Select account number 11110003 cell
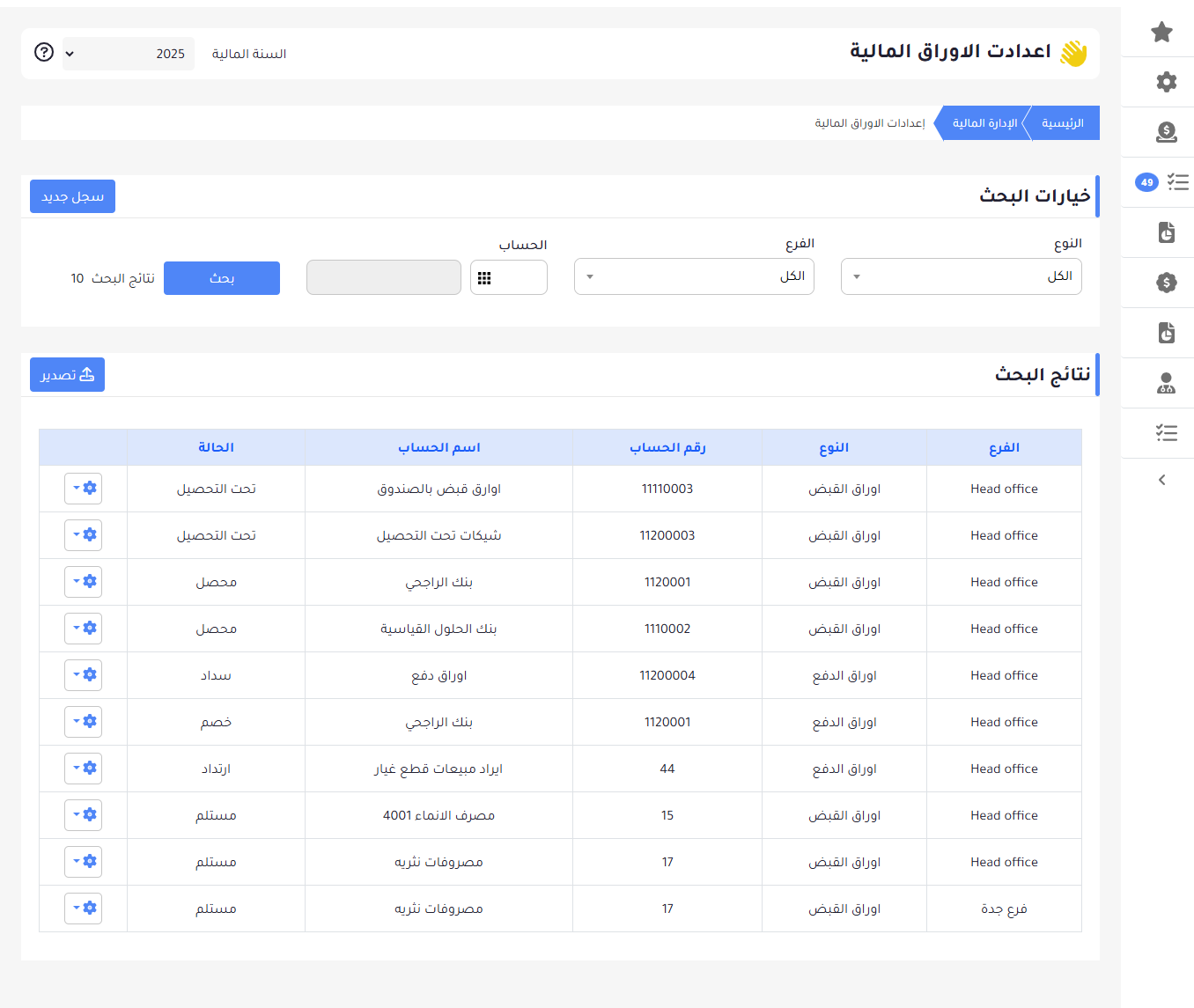 (667, 489)
